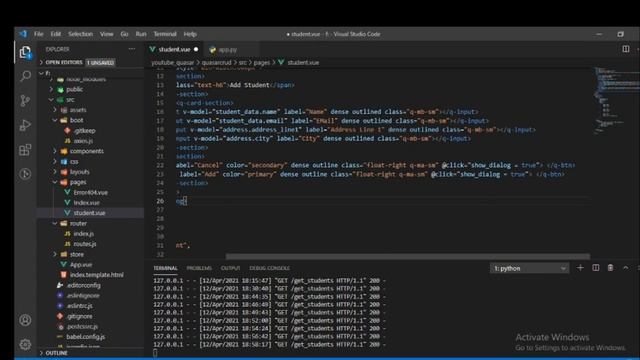Click the split editor icon
Viewport: 640px width, 360px height.
pyautogui.click(x=625, y=49)
